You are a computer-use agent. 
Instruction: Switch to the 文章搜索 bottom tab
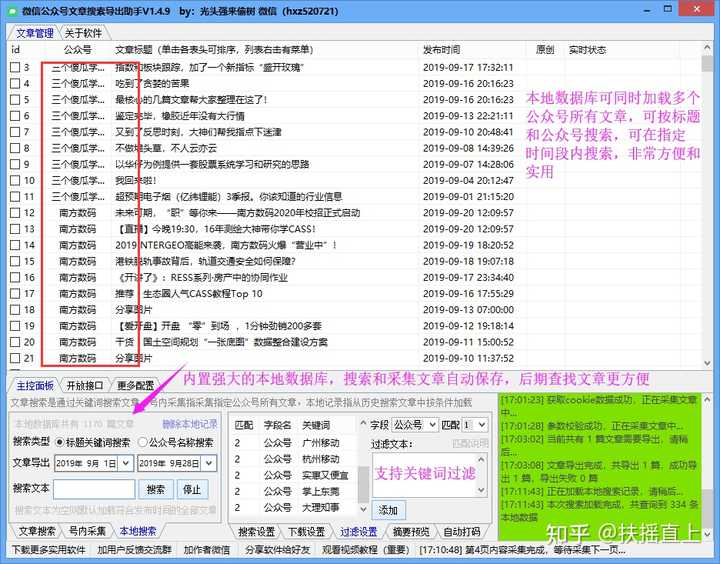click(x=37, y=531)
